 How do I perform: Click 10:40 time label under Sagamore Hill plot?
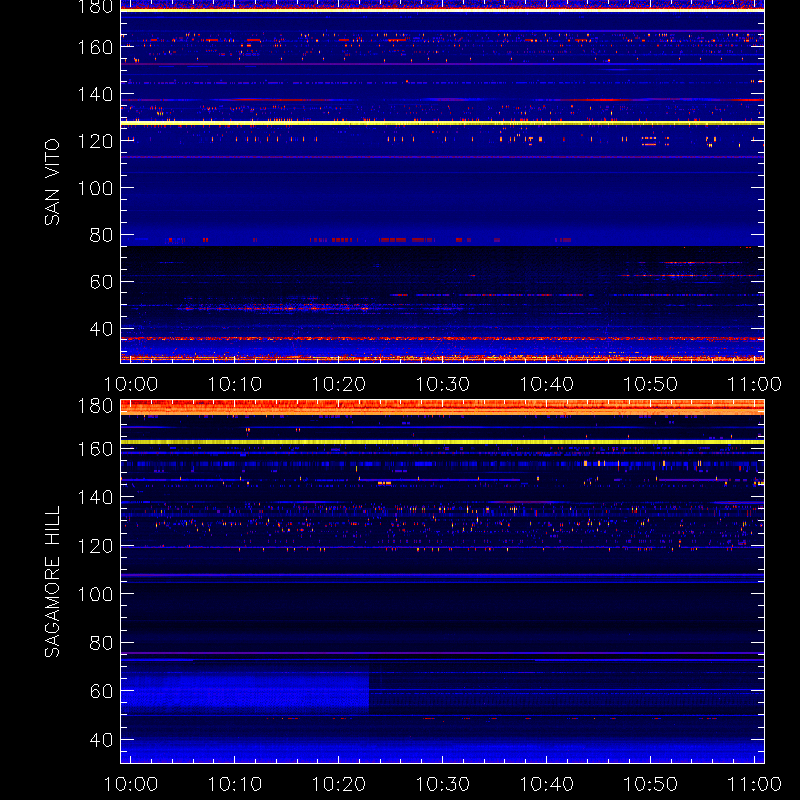pos(546,784)
